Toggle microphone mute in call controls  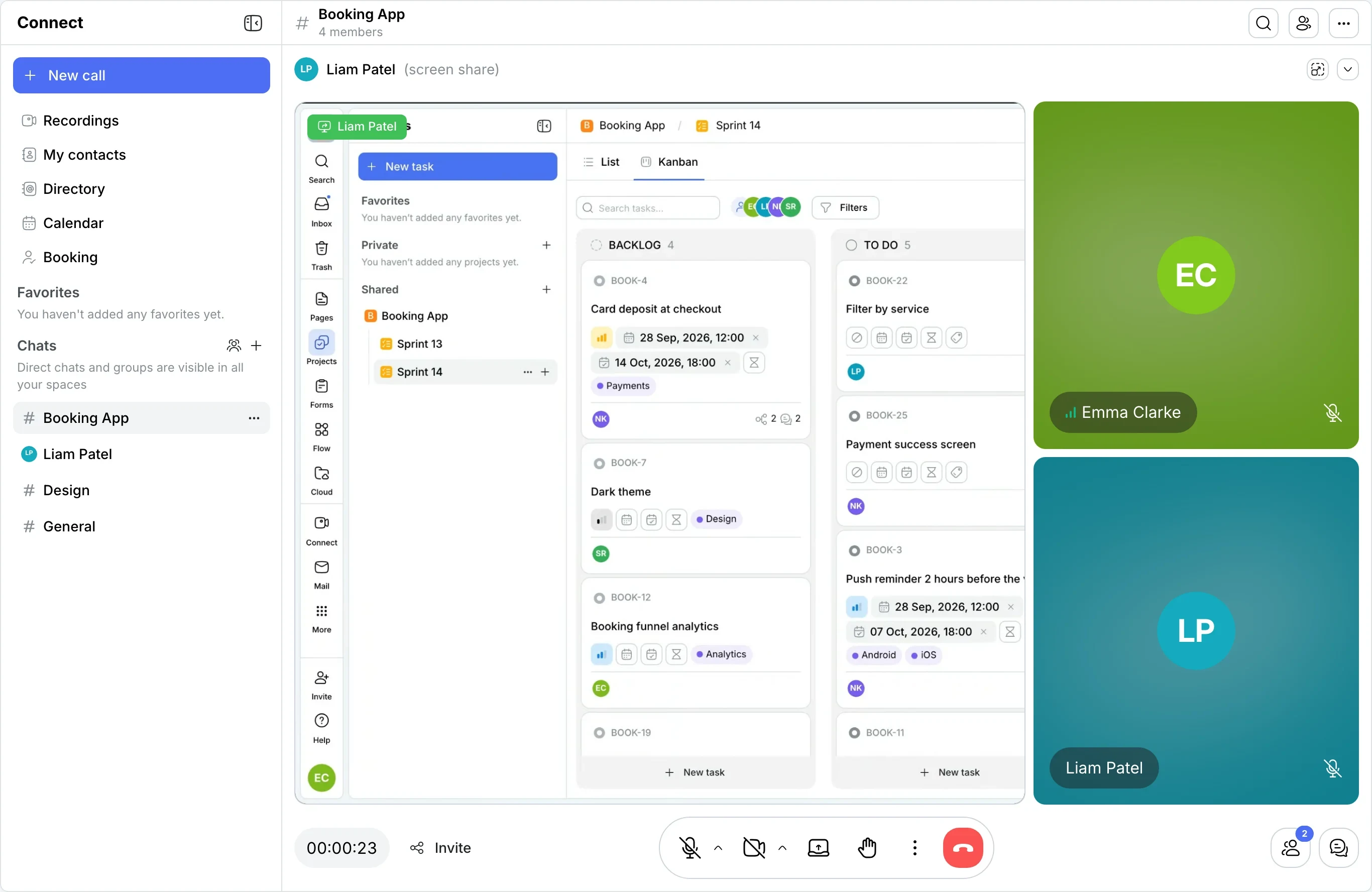pyautogui.click(x=690, y=848)
